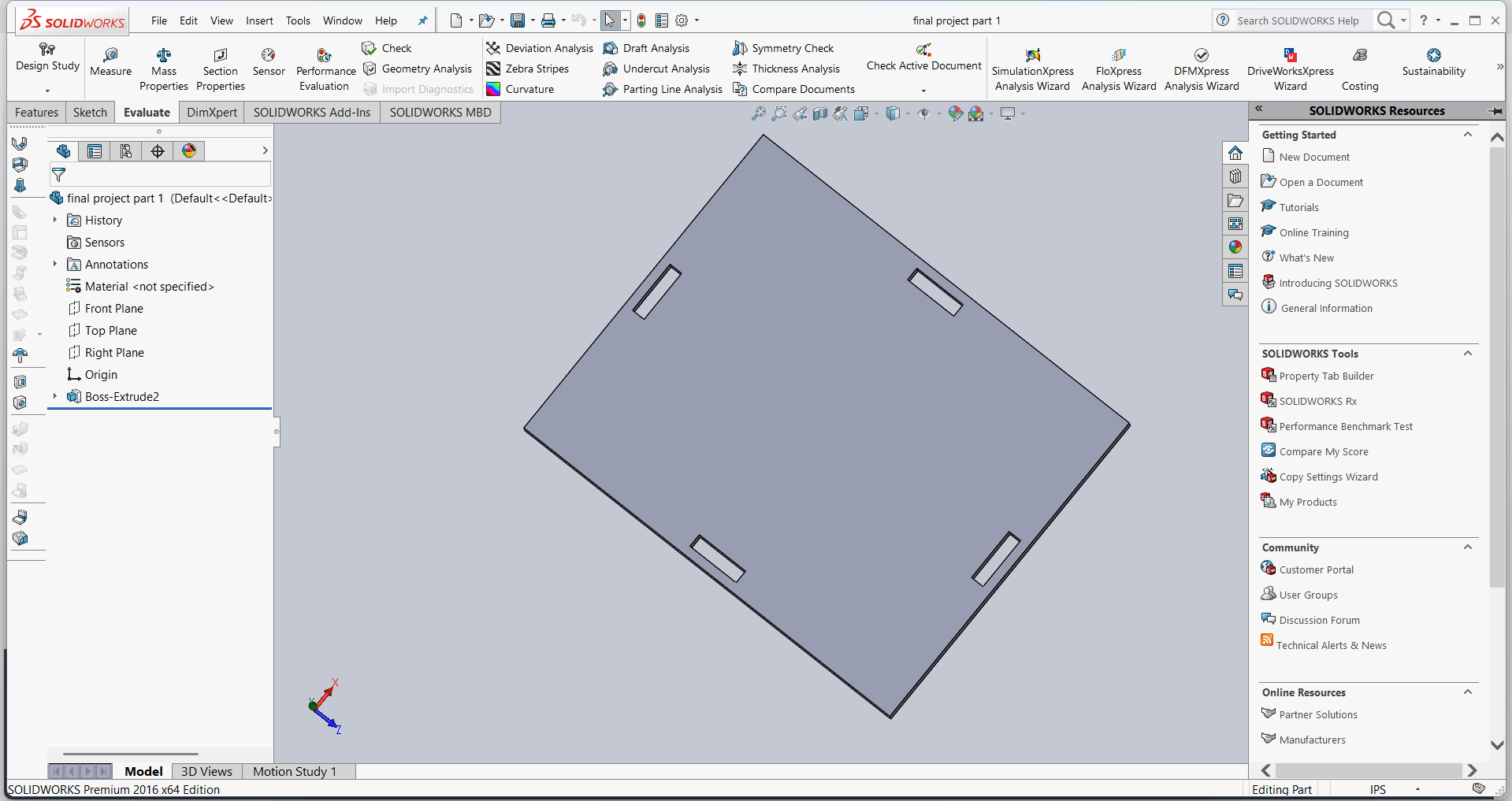Run Draft Analysis
Screen dimensions: 1512x801
click(x=646, y=48)
